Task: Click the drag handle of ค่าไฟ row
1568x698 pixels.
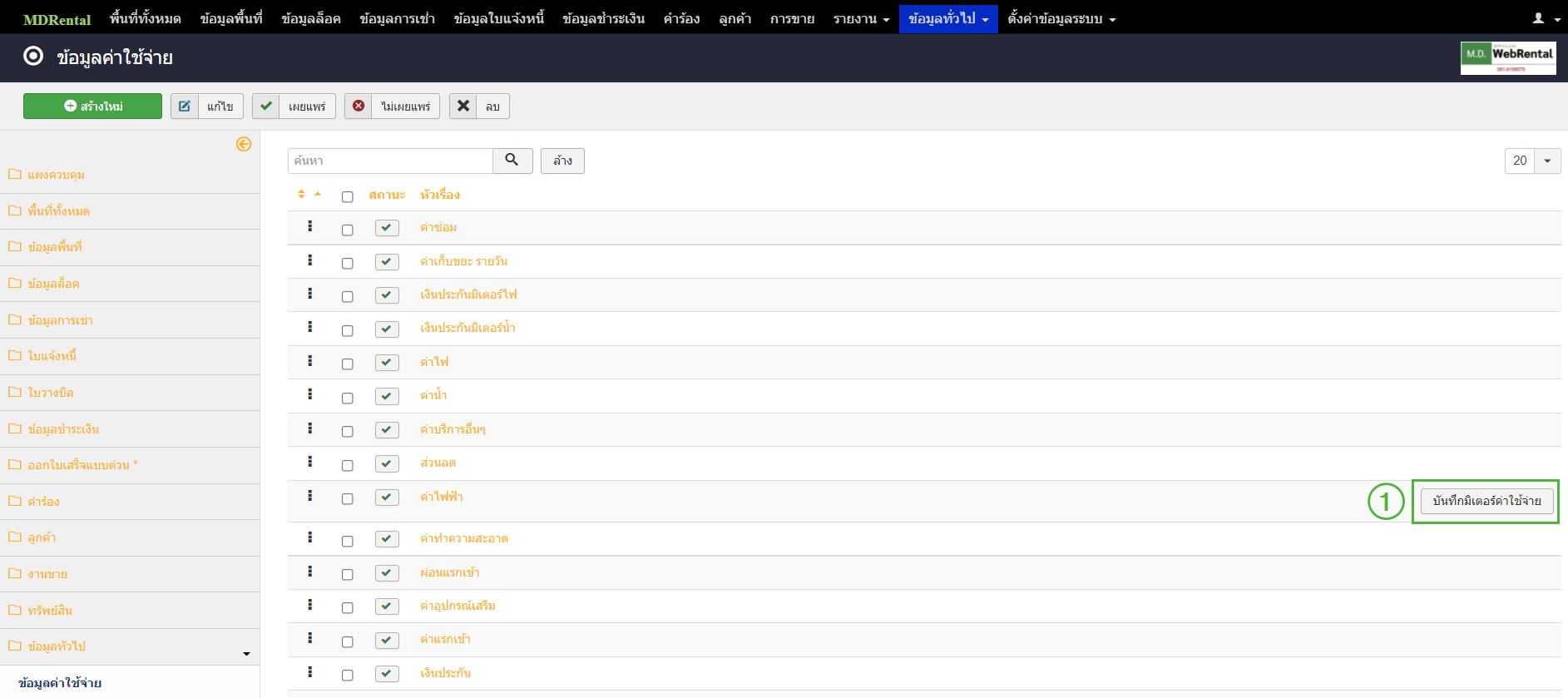Action: tap(310, 361)
